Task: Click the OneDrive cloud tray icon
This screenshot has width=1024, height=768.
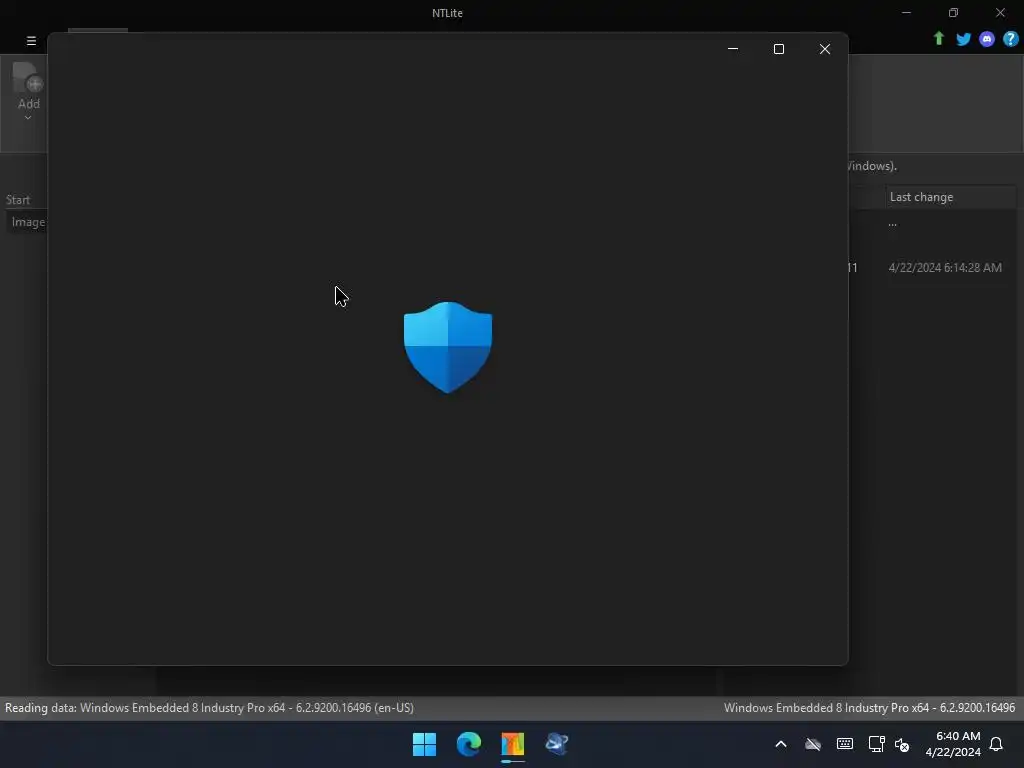Action: coord(812,744)
